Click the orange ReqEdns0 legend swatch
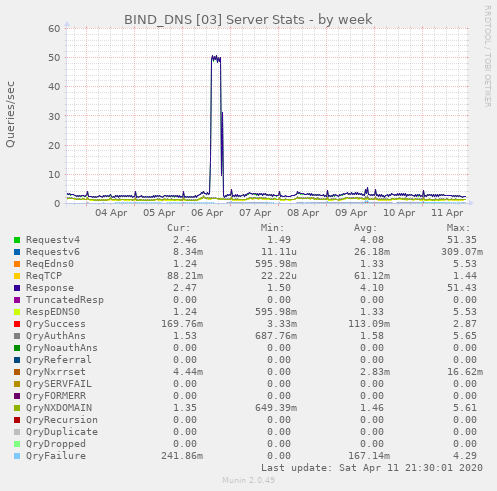Image resolution: width=497 pixels, height=491 pixels. 17,264
